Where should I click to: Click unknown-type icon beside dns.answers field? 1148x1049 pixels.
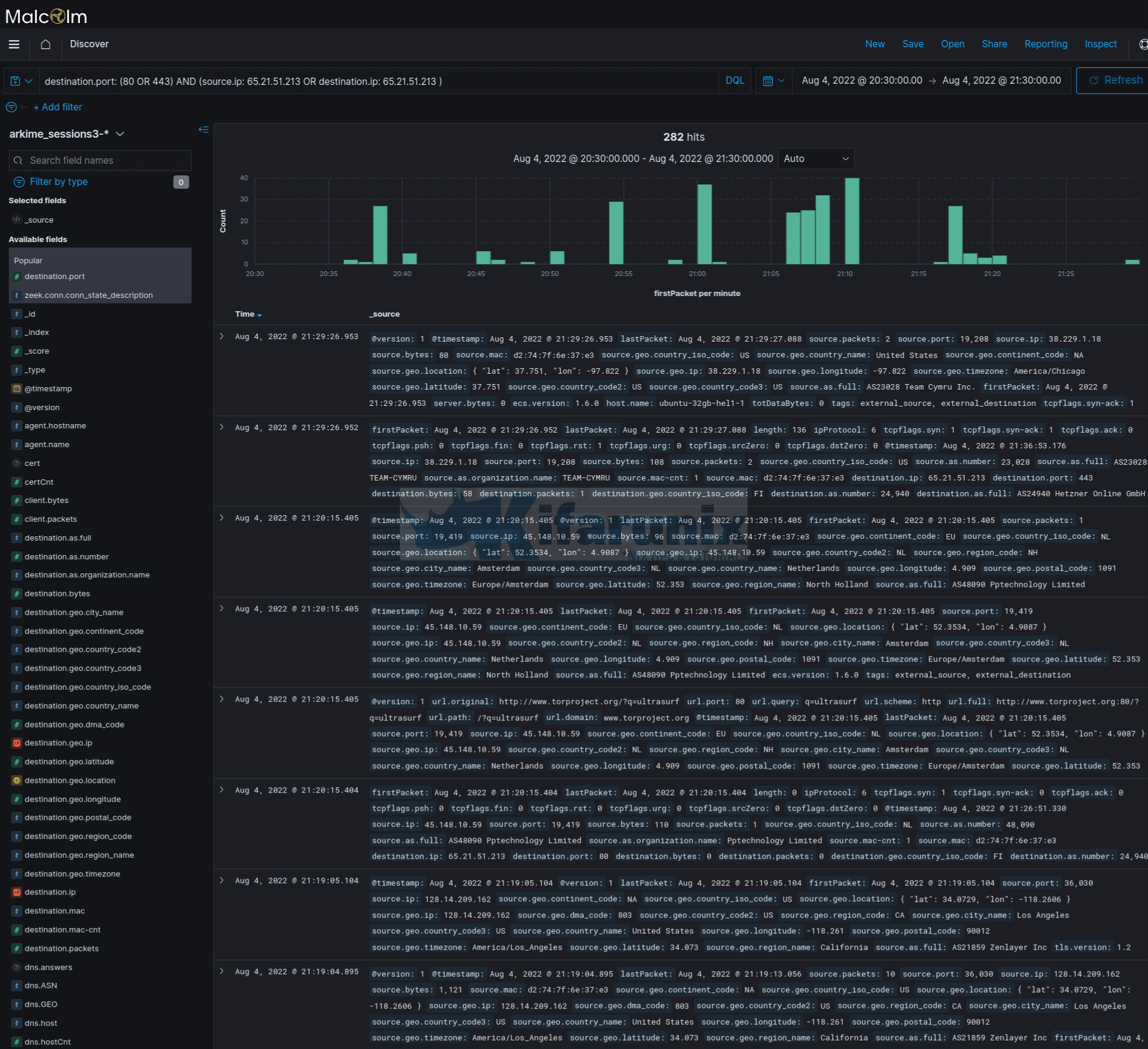[17, 967]
